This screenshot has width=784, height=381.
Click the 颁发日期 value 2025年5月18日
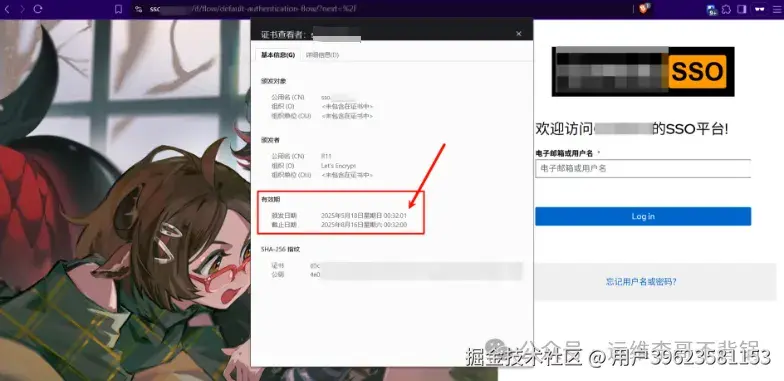(364, 216)
